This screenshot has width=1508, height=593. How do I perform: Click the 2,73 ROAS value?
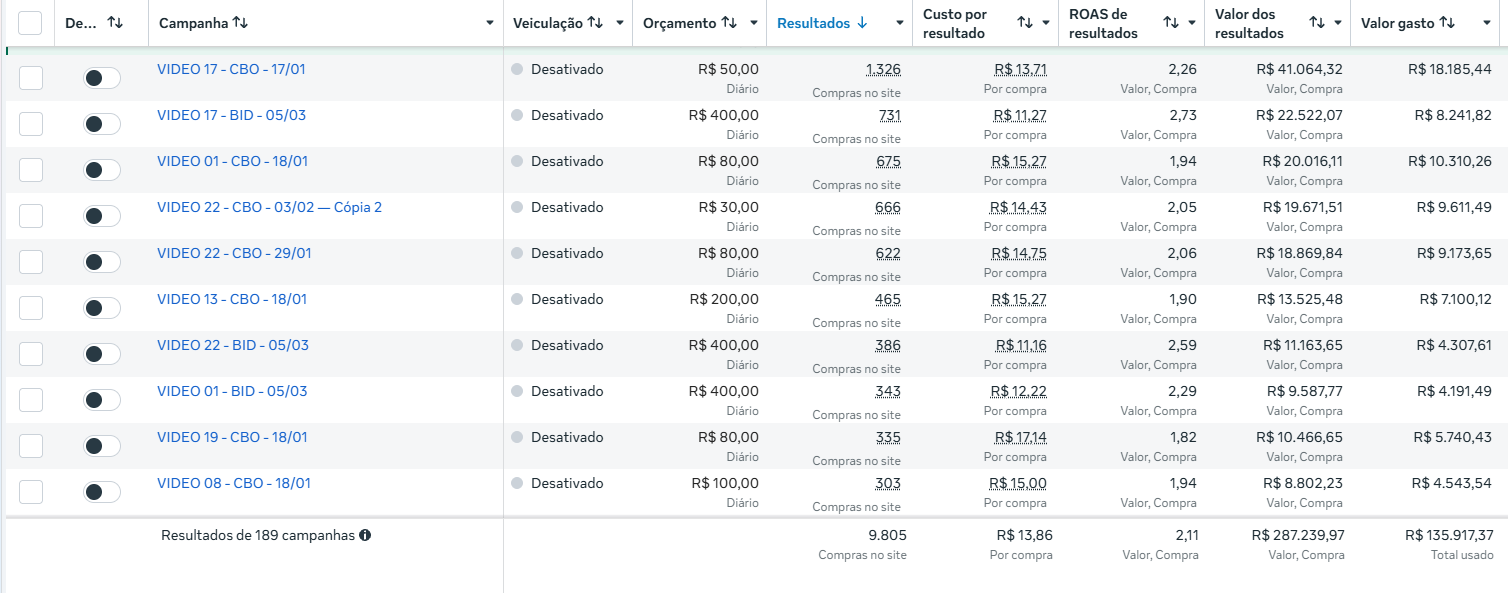pyautogui.click(x=1183, y=116)
